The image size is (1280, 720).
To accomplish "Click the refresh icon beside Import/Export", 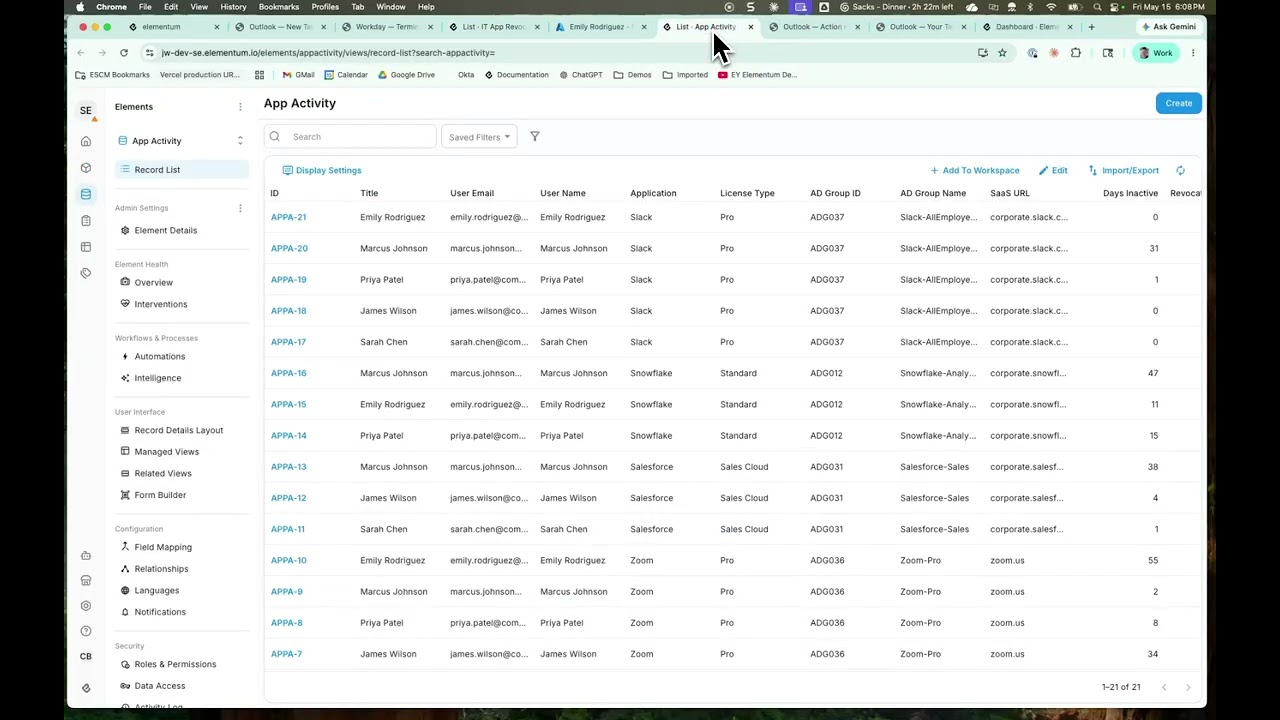I will click(x=1181, y=171).
